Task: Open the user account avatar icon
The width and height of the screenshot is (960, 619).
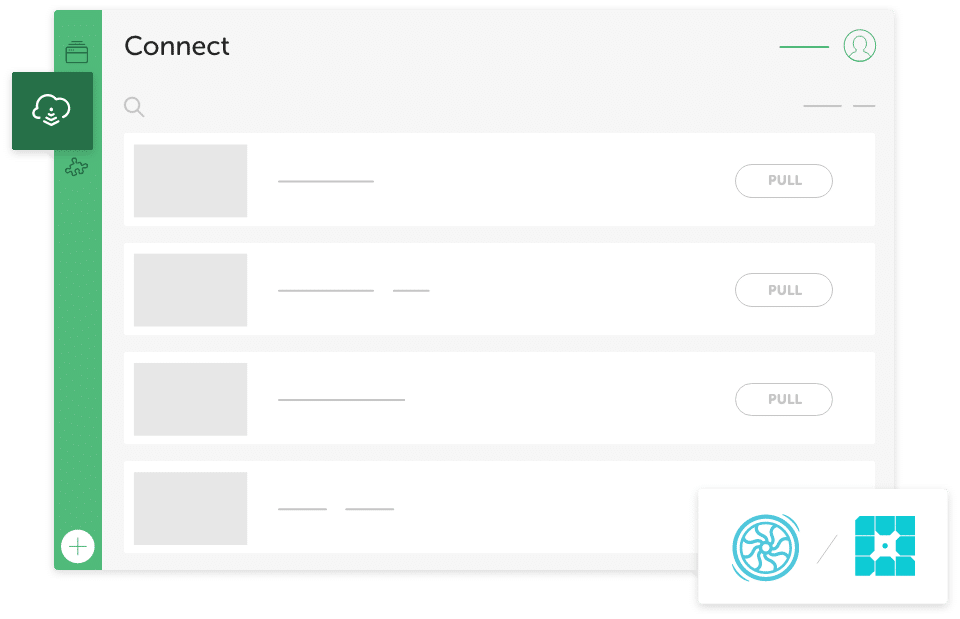Action: [859, 46]
